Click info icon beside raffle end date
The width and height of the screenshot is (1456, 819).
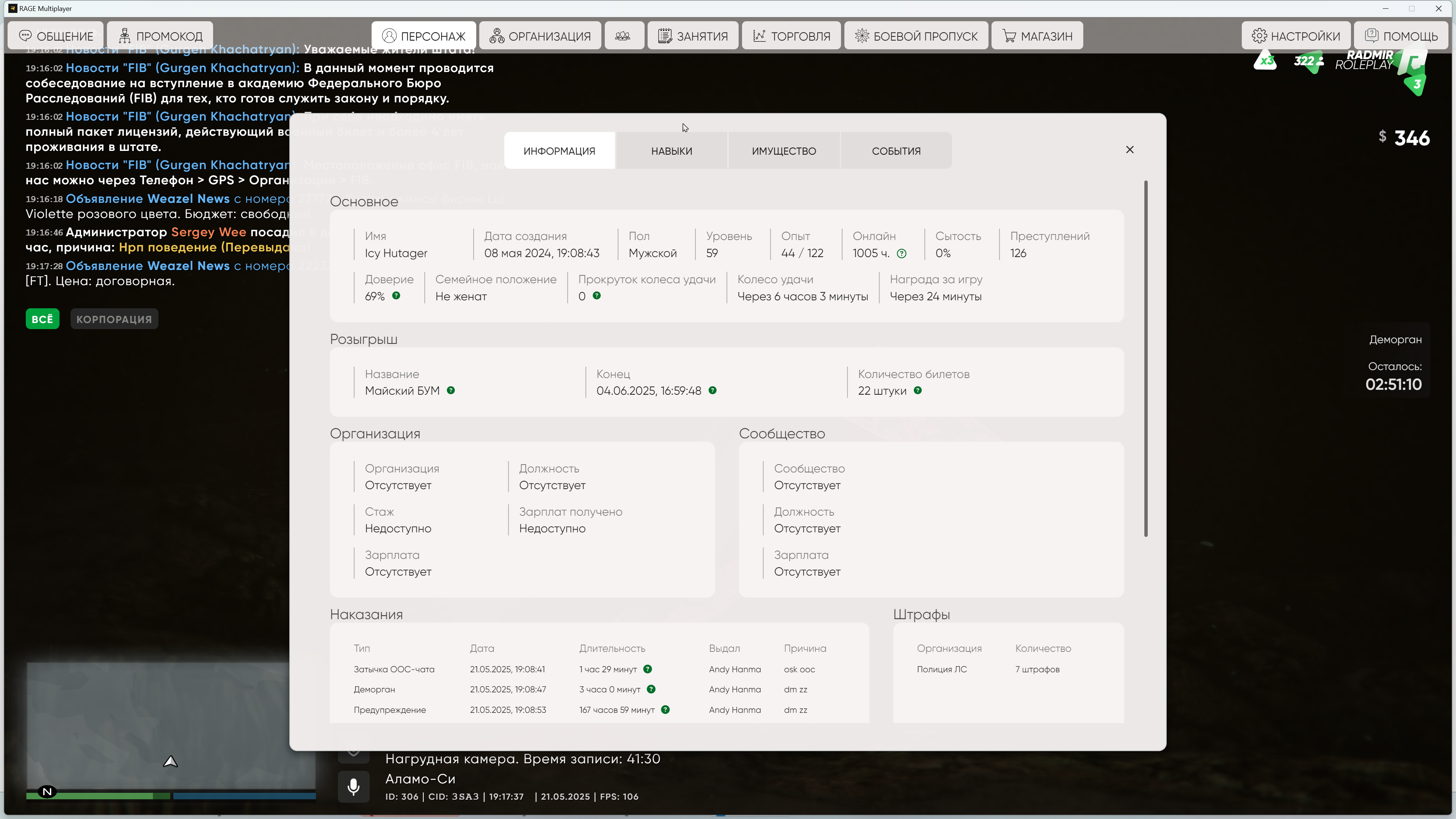712,390
